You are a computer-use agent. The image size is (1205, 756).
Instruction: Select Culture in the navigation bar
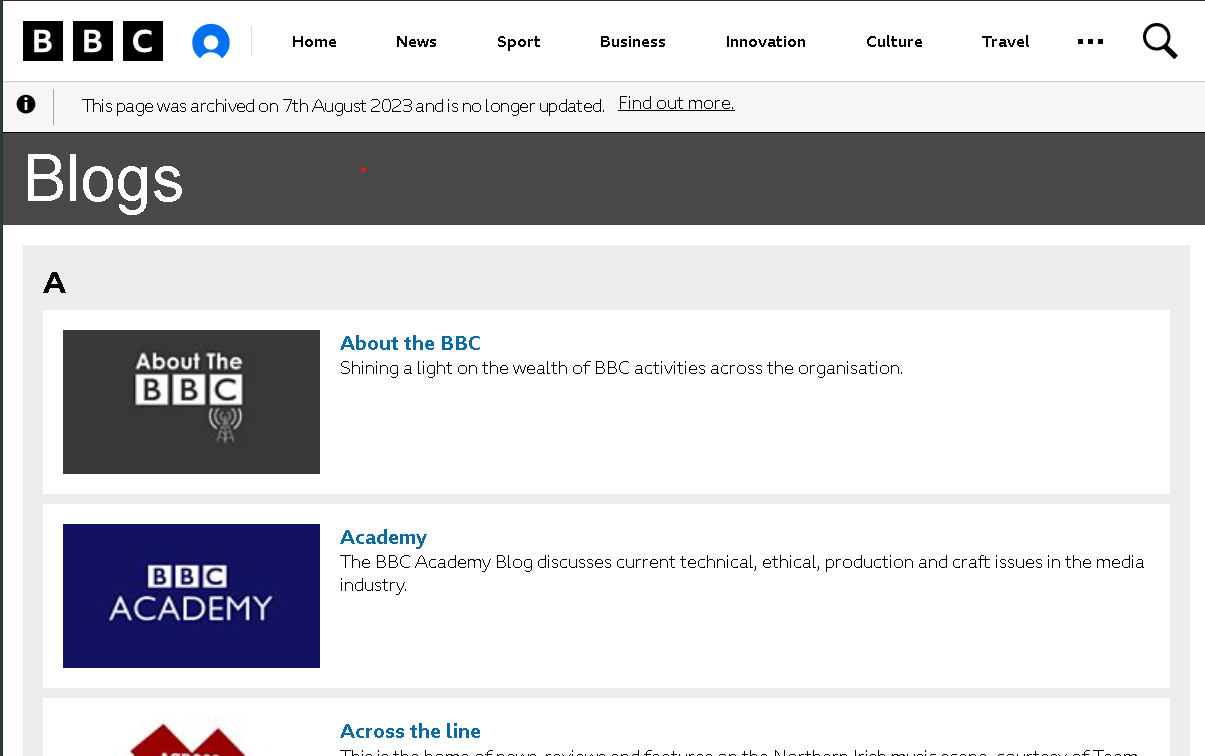(x=894, y=42)
